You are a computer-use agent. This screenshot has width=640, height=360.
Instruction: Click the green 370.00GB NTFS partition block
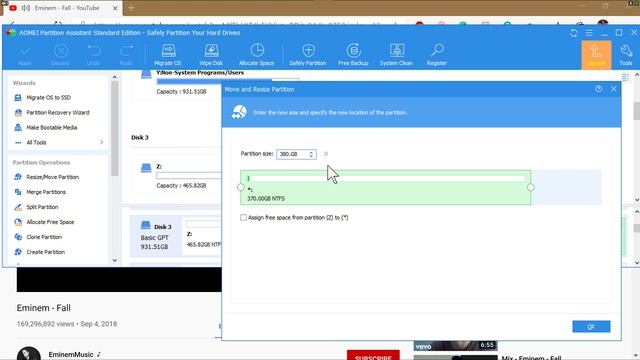pos(385,187)
